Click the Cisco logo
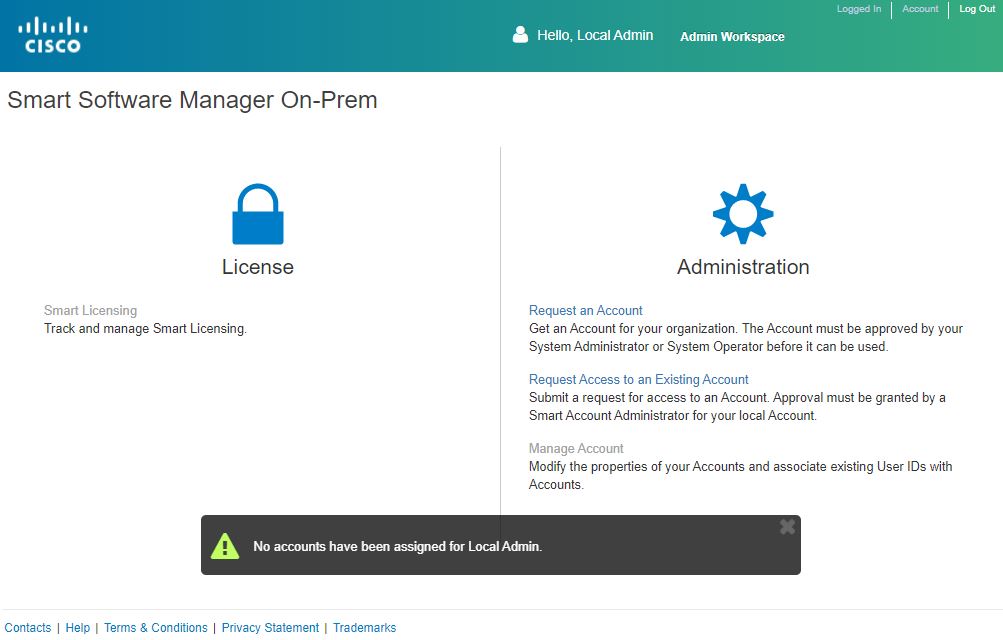The height and width of the screenshot is (640, 1003). [x=53, y=35]
